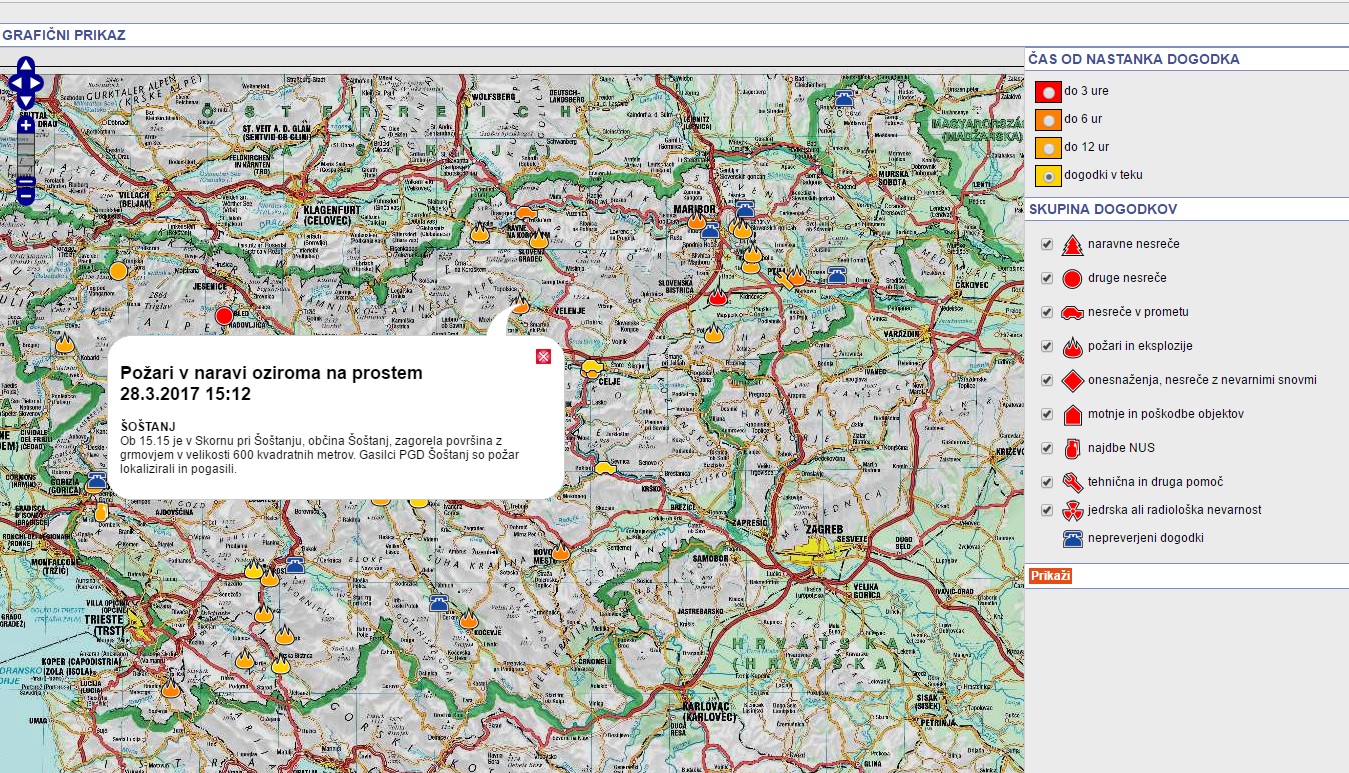Click the 'ČAS OD NASTANKA DOGODKA' heading
The height and width of the screenshot is (773, 1349).
[1134, 59]
